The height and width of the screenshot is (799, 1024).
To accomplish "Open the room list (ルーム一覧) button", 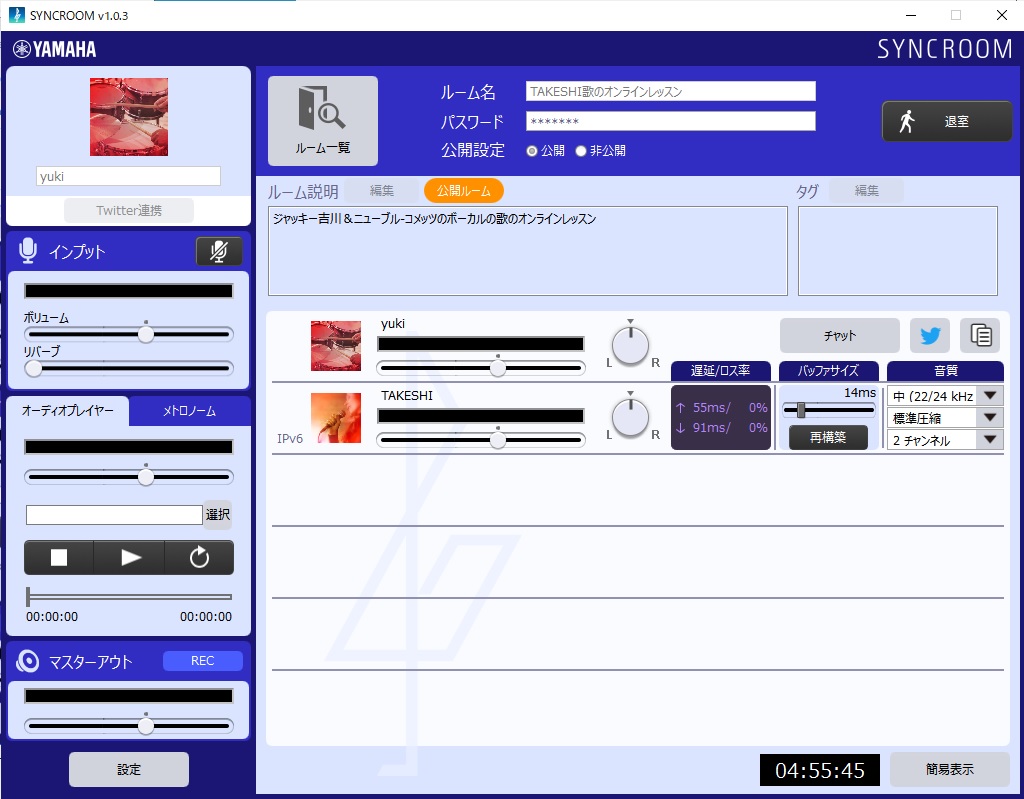I will coord(323,121).
